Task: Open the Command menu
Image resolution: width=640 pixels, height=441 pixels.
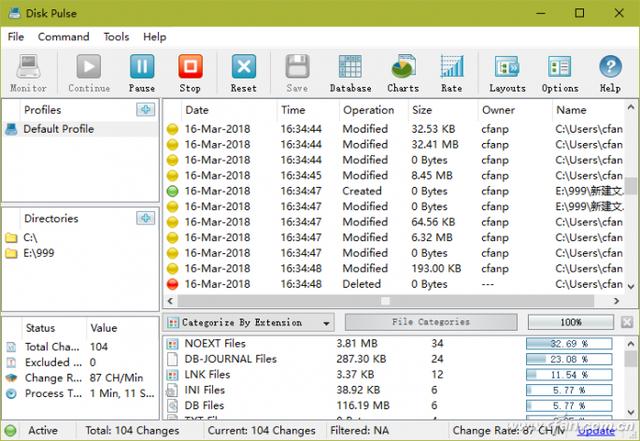Action: 63,37
